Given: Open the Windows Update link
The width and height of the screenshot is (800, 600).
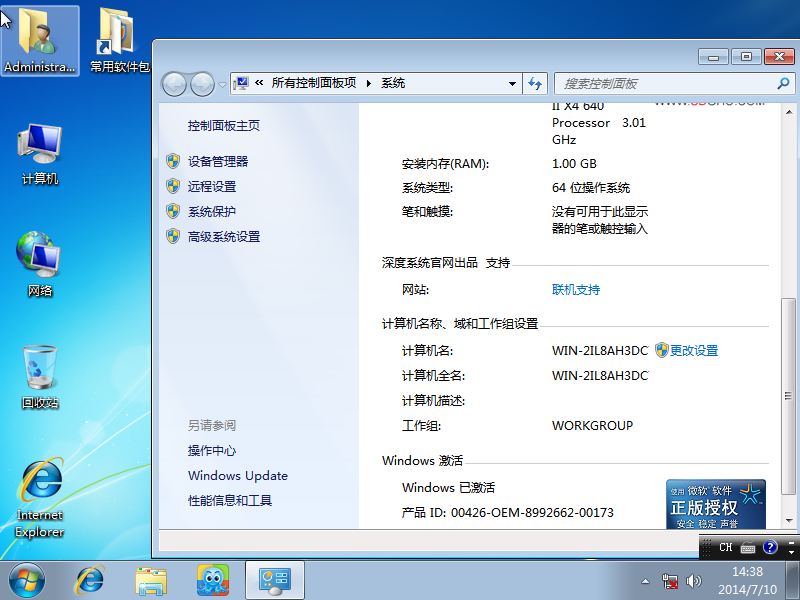Looking at the screenshot, I should tap(238, 476).
